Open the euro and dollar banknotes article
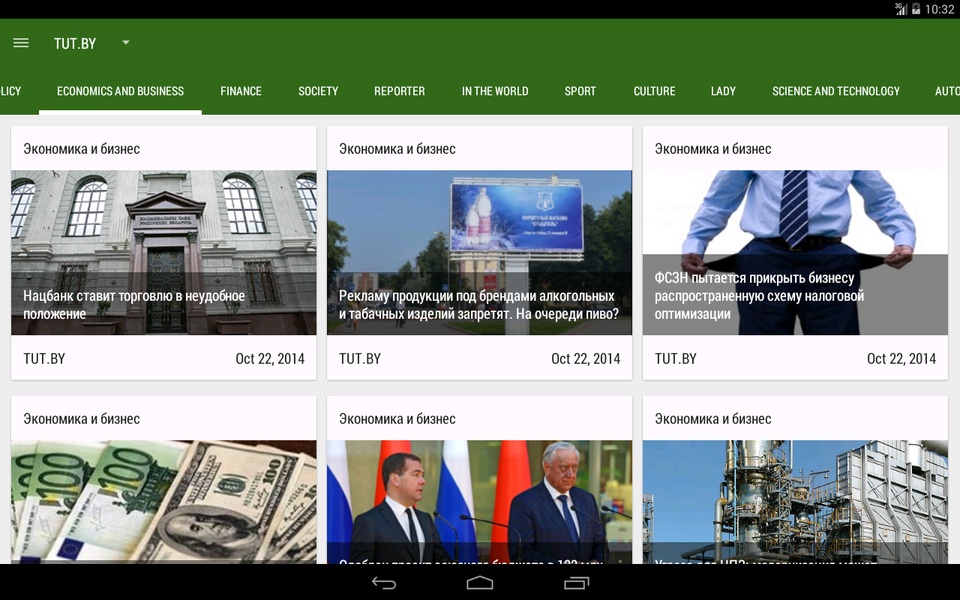Image resolution: width=960 pixels, height=600 pixels. [x=163, y=501]
